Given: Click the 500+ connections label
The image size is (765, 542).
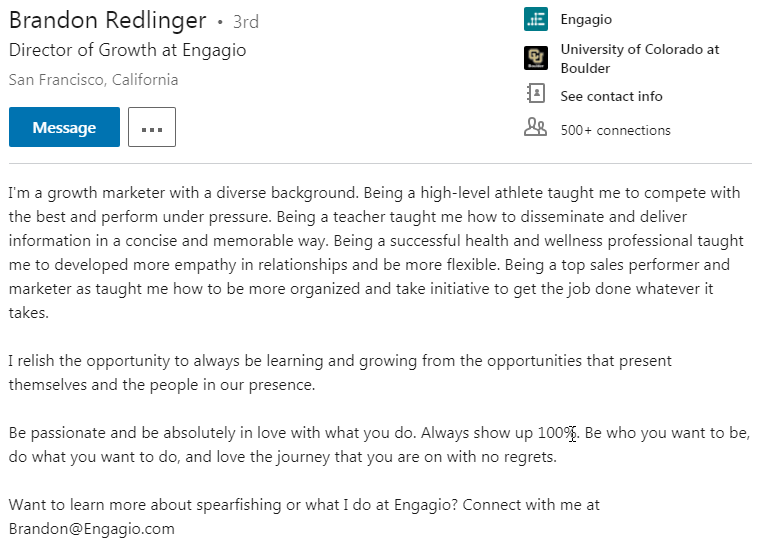Looking at the screenshot, I should pos(615,130).
